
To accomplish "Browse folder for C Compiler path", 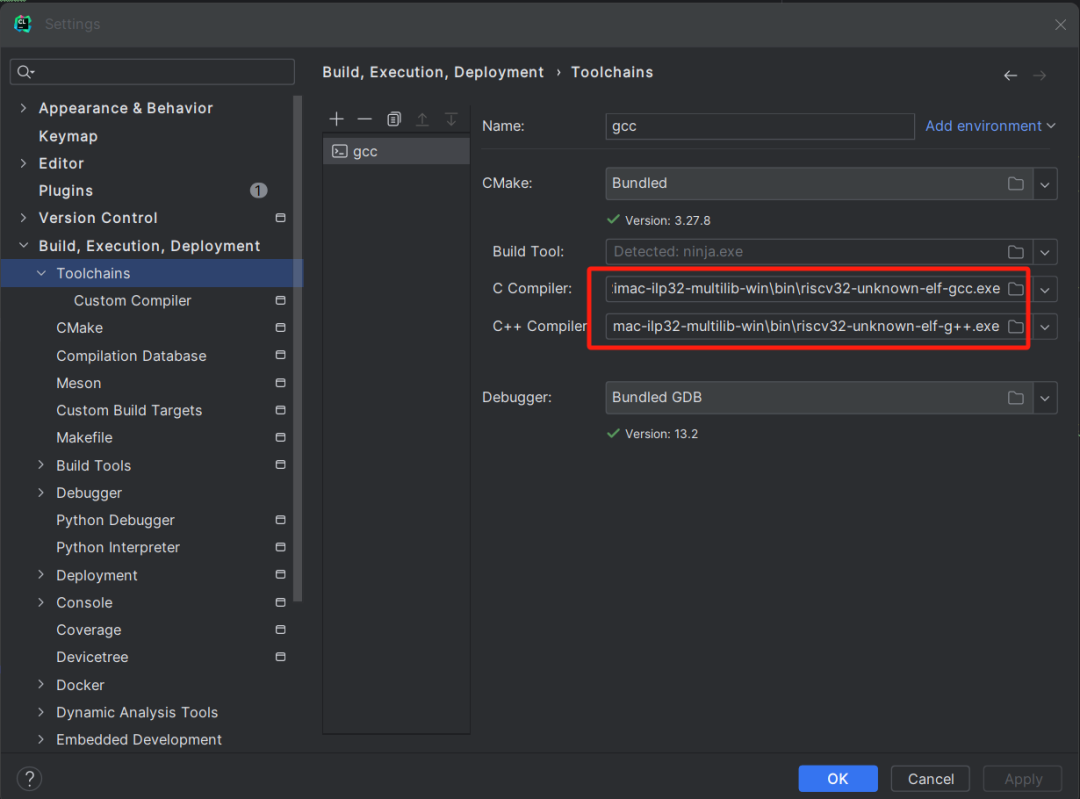I will pos(1016,289).
